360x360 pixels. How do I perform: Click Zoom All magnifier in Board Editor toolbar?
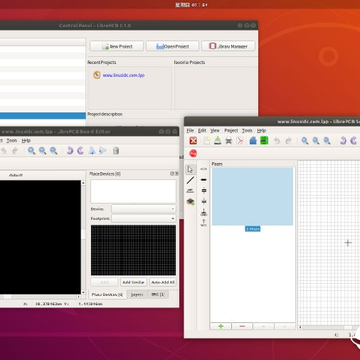(54, 151)
